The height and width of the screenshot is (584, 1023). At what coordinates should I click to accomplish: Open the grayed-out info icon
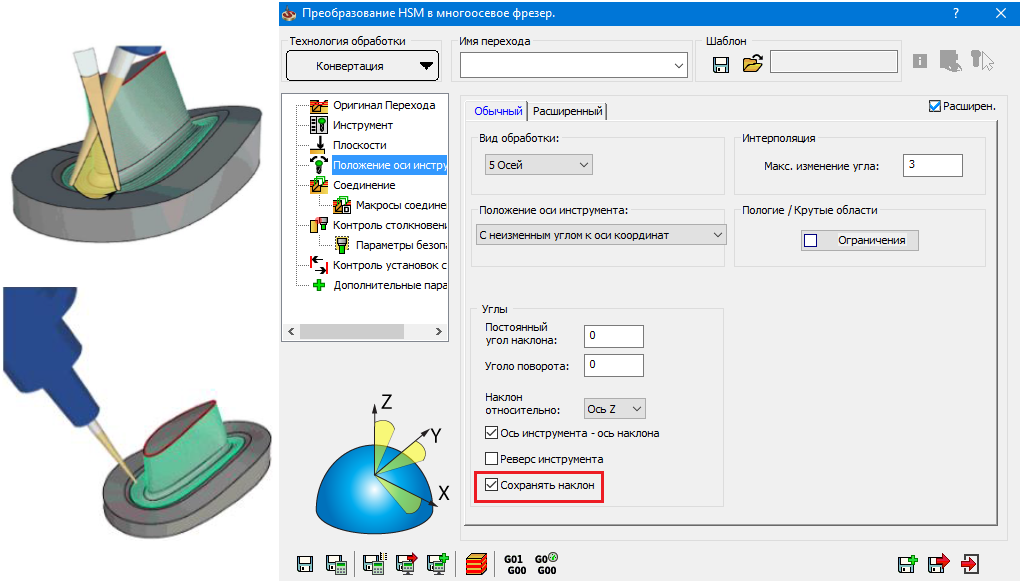920,61
